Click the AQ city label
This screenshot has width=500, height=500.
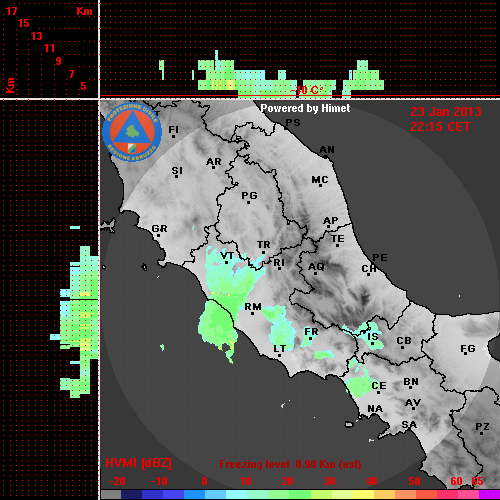tap(316, 267)
